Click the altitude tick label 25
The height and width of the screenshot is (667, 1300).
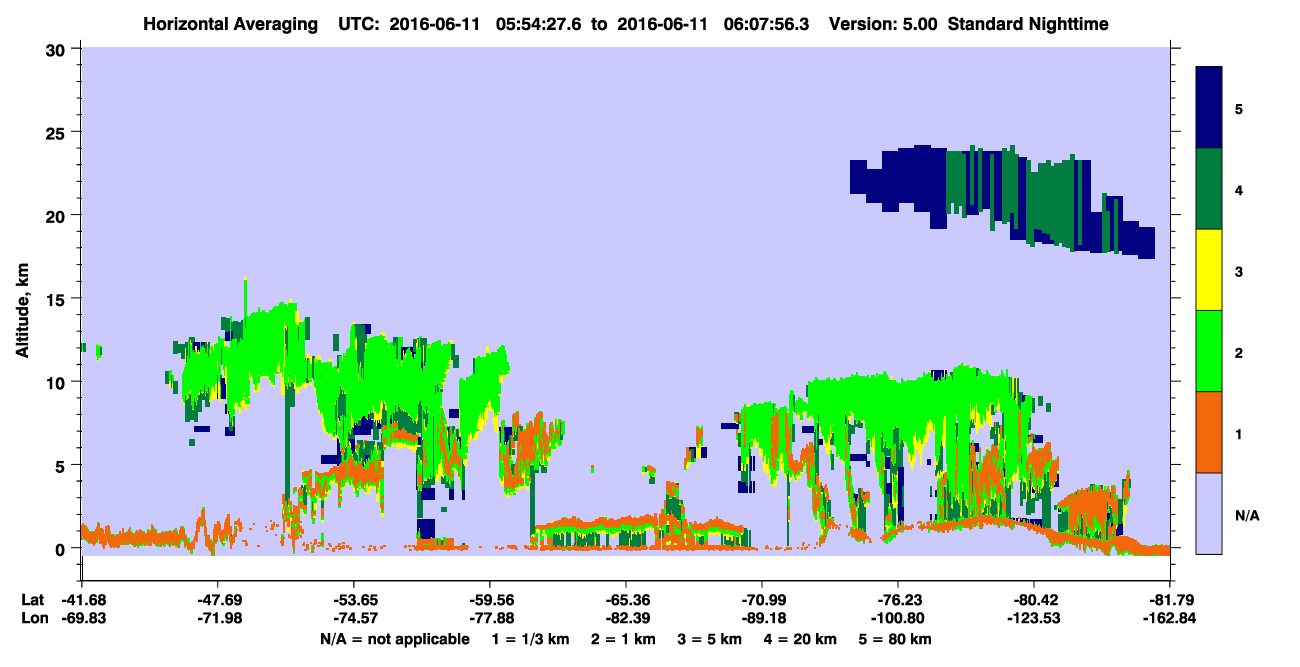click(x=58, y=132)
